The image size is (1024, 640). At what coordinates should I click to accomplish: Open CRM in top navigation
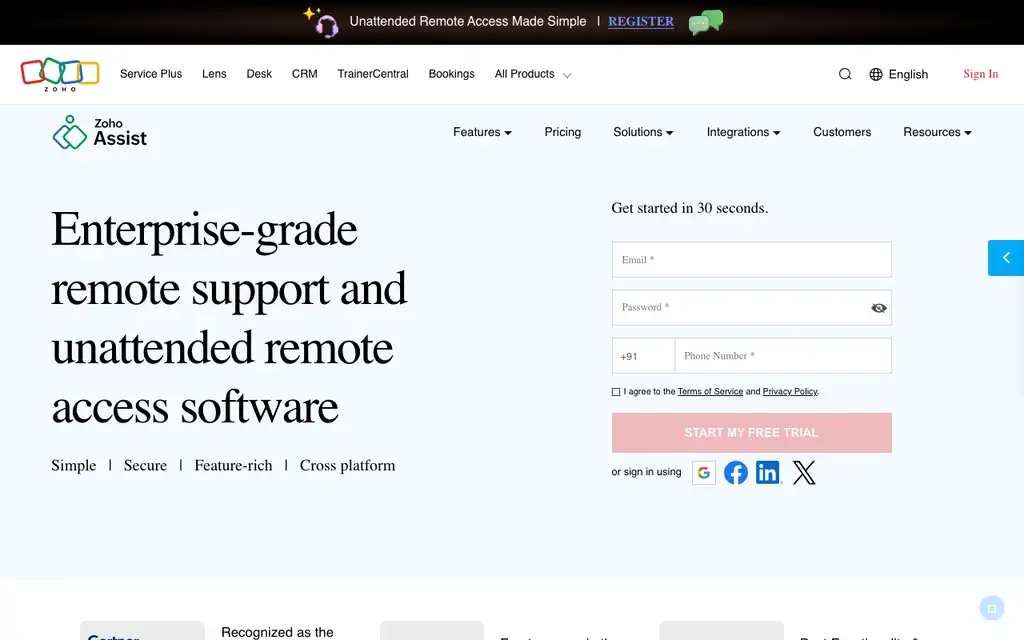tap(304, 74)
